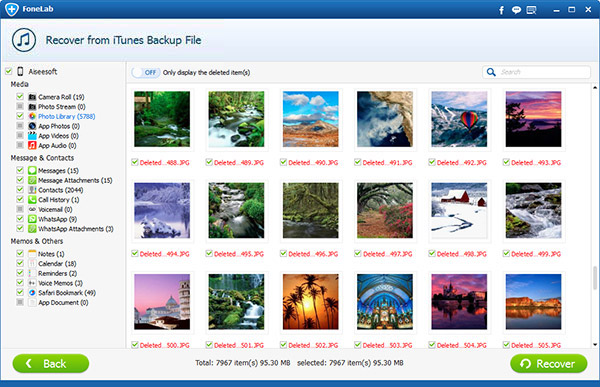Uncheck the Aiseesoft device checkbox
Screen dimensions: 600x387
[9, 71]
